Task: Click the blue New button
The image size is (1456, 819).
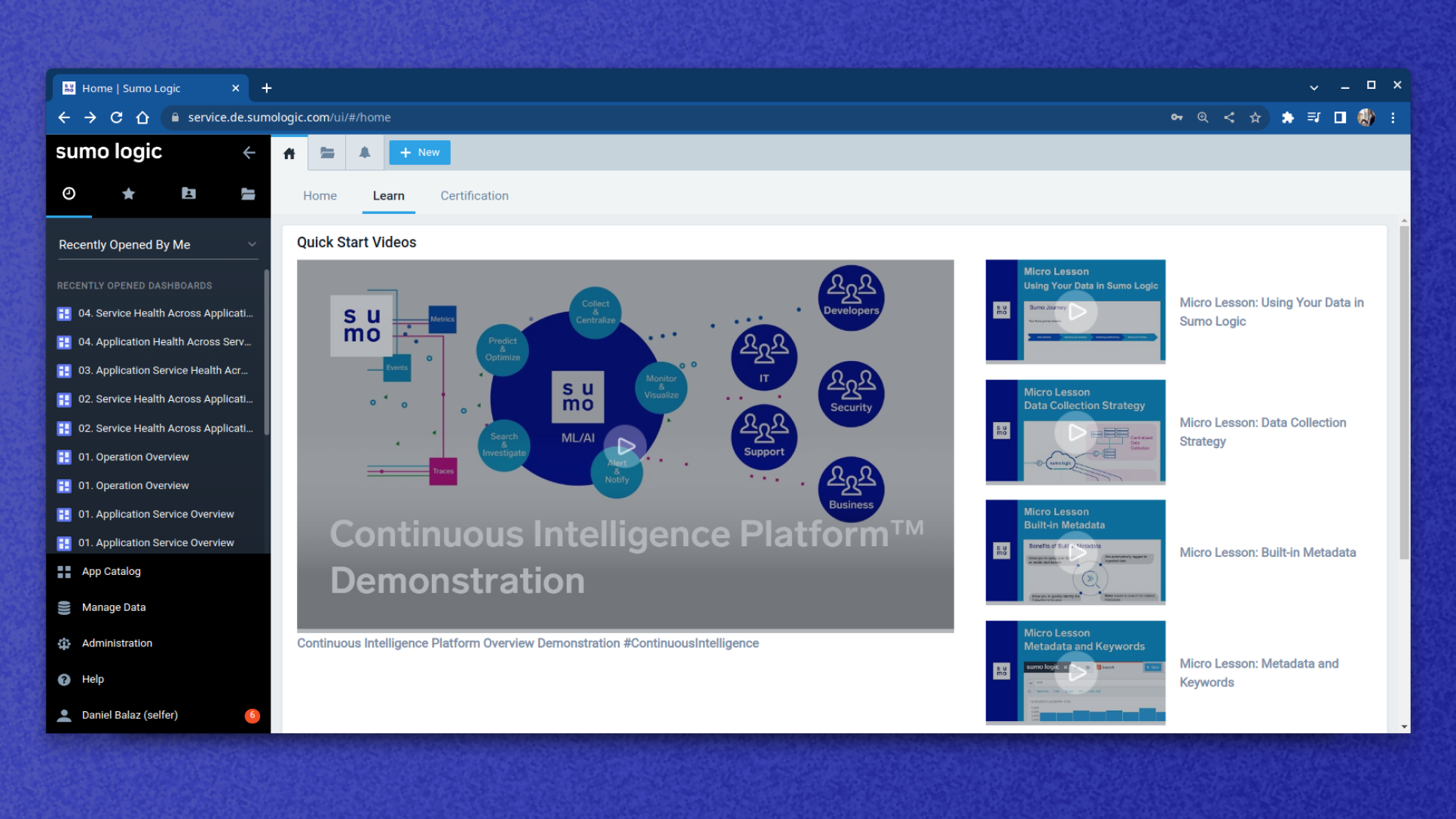Action: pyautogui.click(x=420, y=152)
